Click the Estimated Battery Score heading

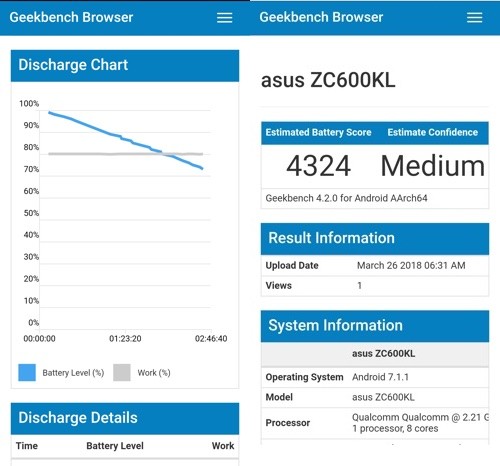point(318,132)
